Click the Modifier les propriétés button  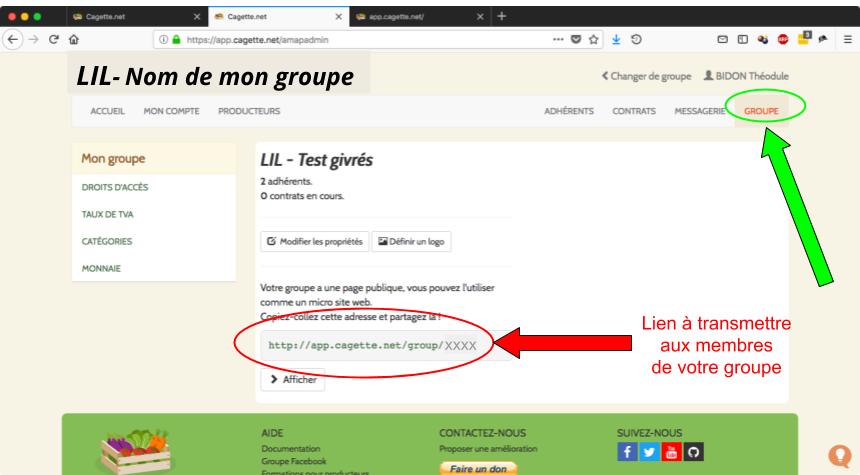point(313,240)
